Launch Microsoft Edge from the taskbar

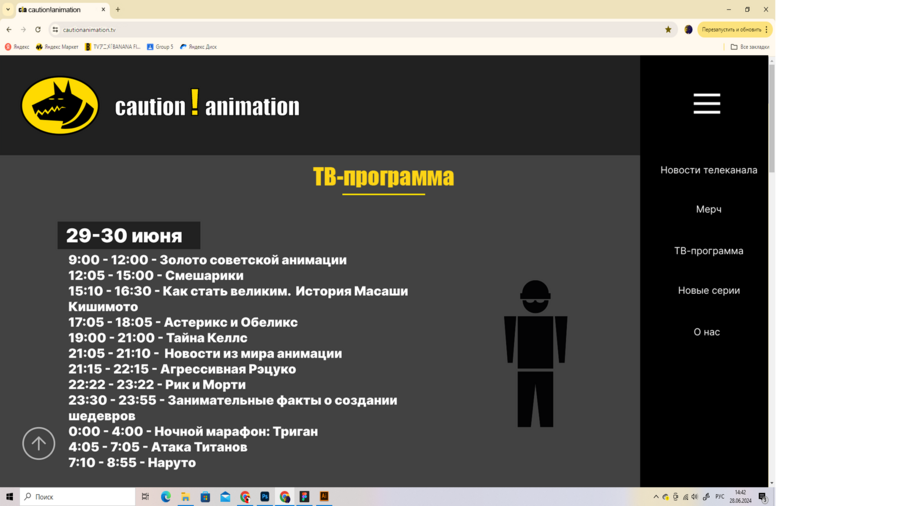pyautogui.click(x=166, y=497)
